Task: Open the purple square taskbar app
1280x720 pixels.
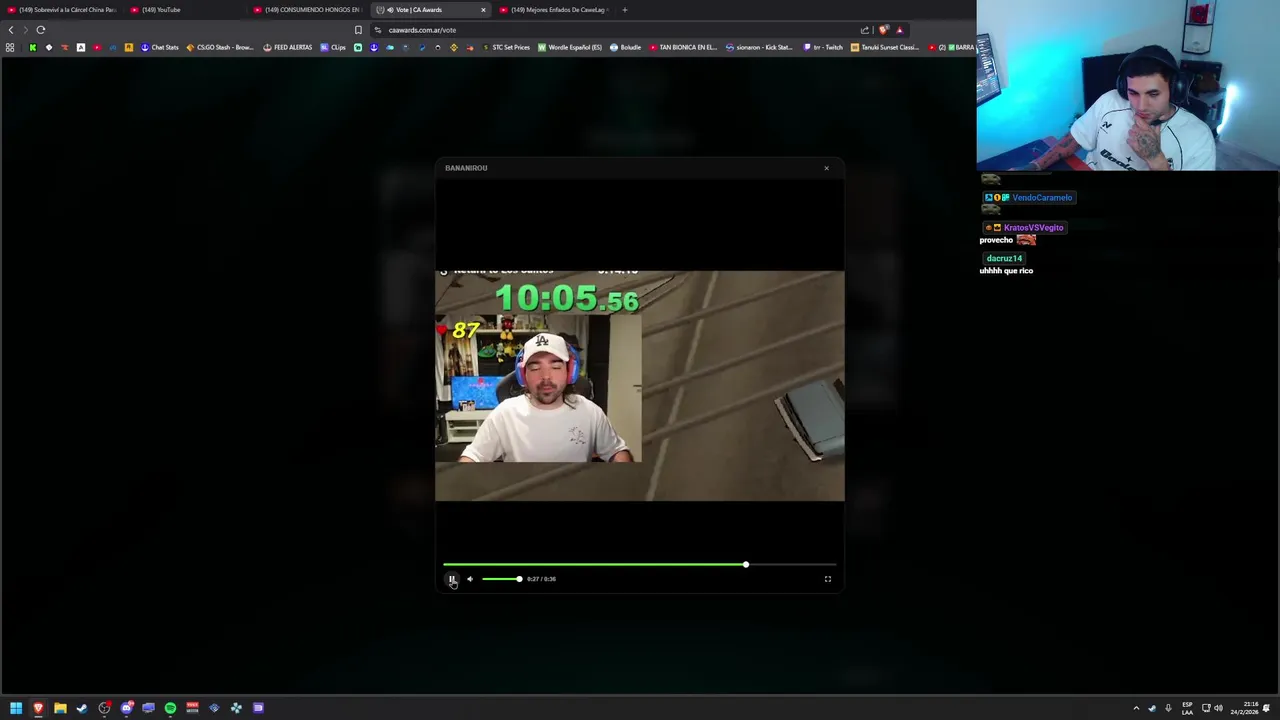Action: (258, 708)
